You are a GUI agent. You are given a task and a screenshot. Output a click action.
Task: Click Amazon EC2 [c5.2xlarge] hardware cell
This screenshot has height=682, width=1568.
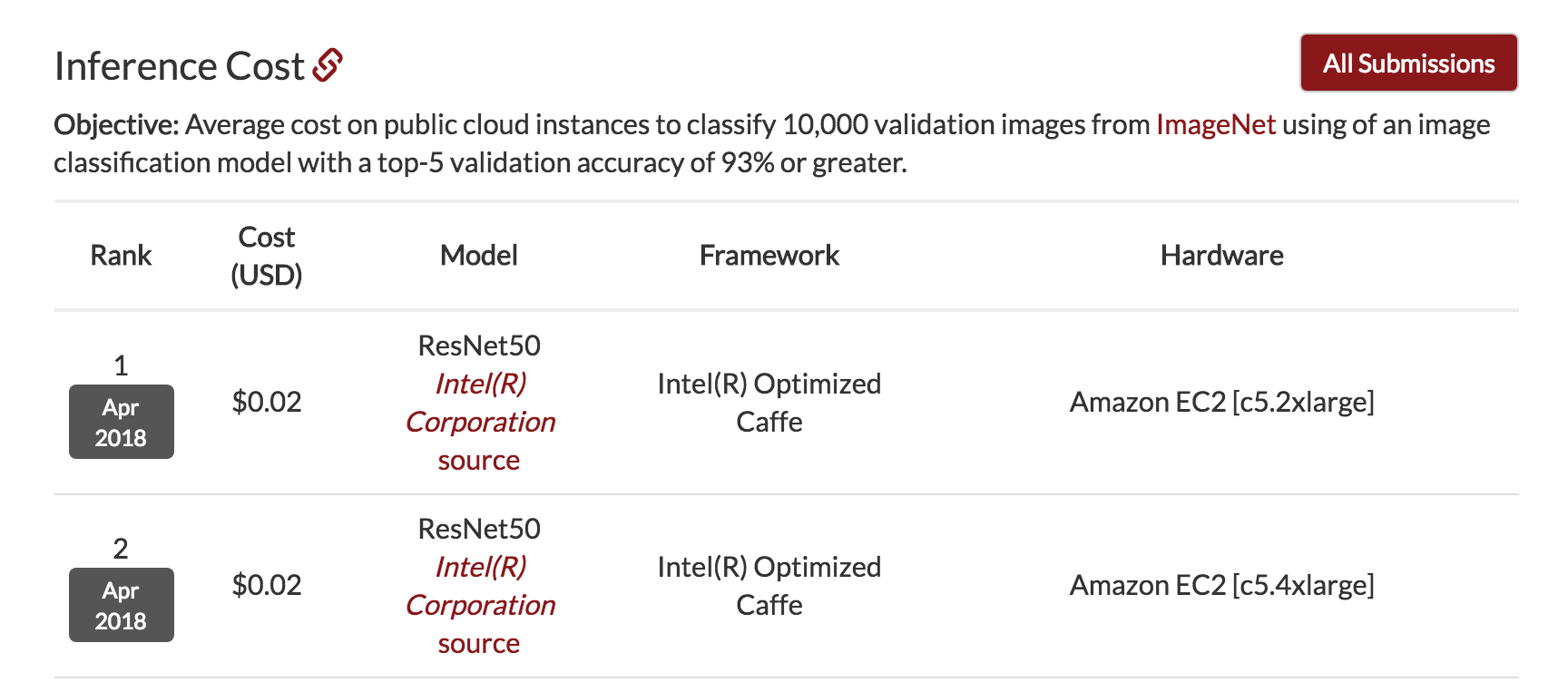(x=1221, y=402)
